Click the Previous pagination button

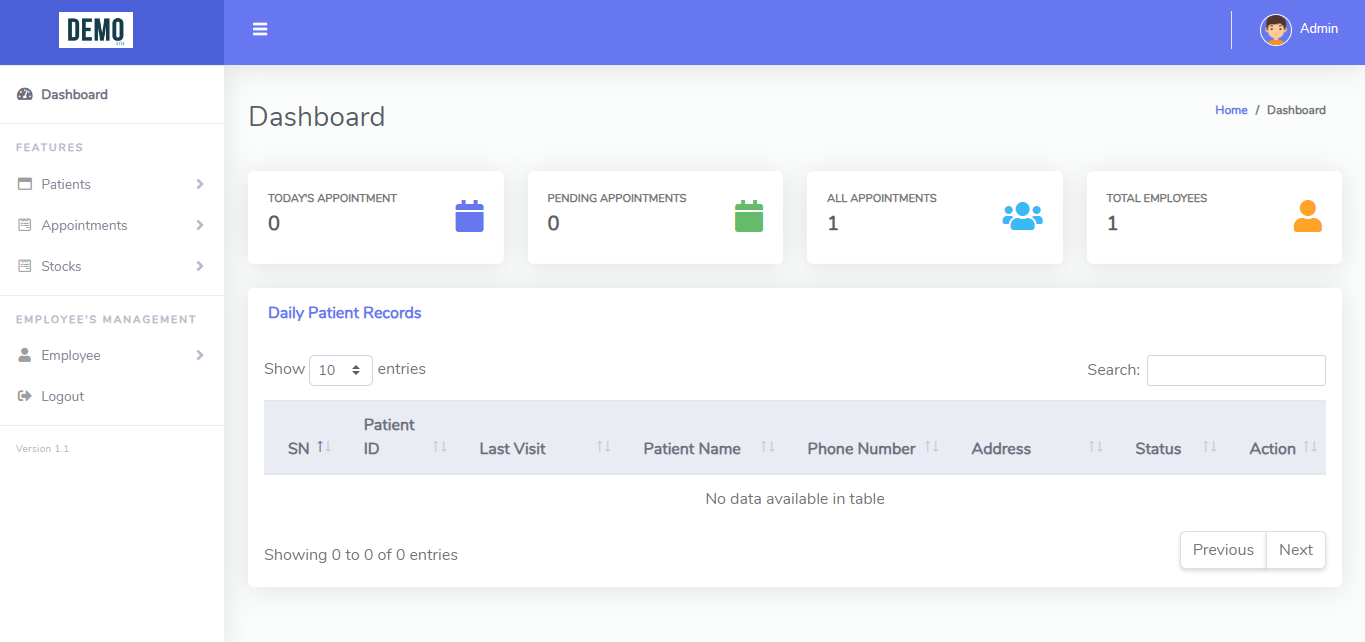pyautogui.click(x=1222, y=550)
